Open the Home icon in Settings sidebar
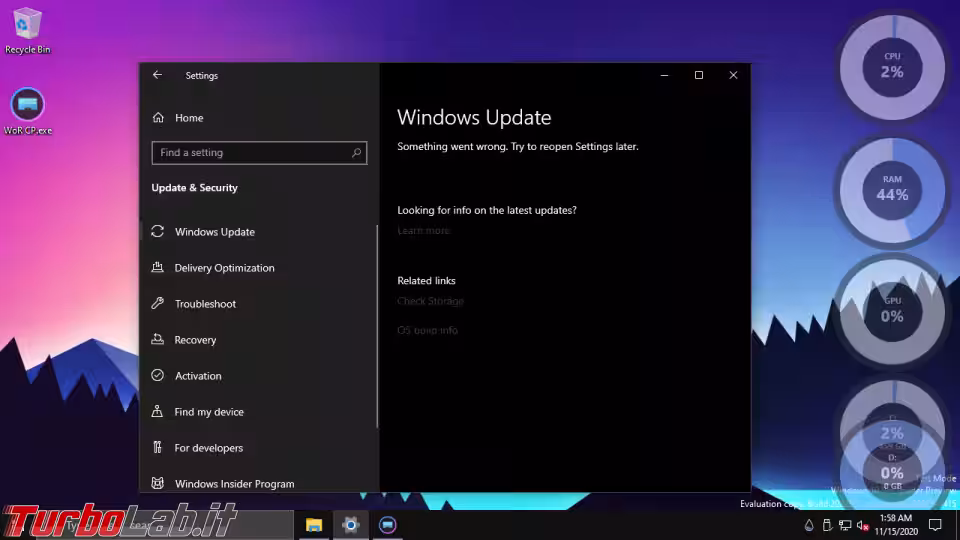Screen dimensions: 960x540 pos(159,118)
